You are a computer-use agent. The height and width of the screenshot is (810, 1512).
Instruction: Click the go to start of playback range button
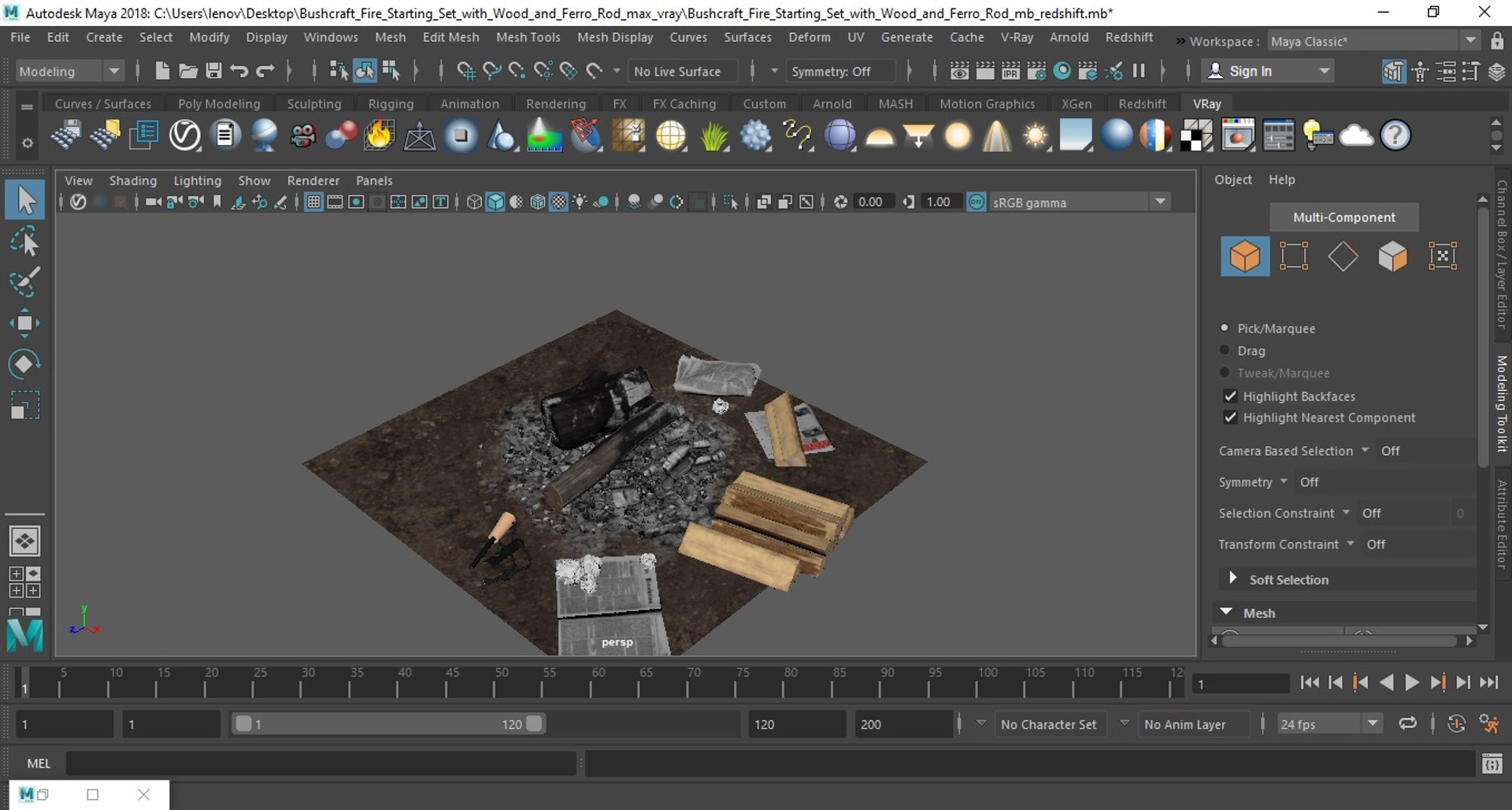point(1310,683)
